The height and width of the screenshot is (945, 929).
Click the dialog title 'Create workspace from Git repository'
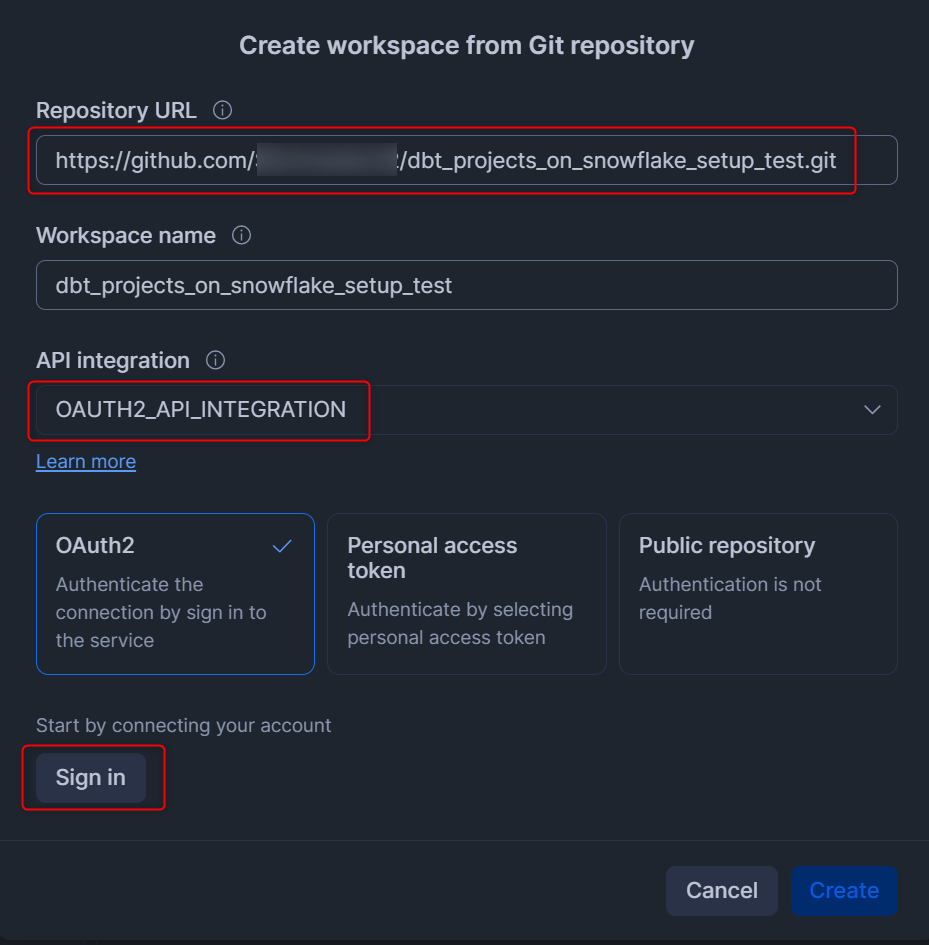(466, 46)
